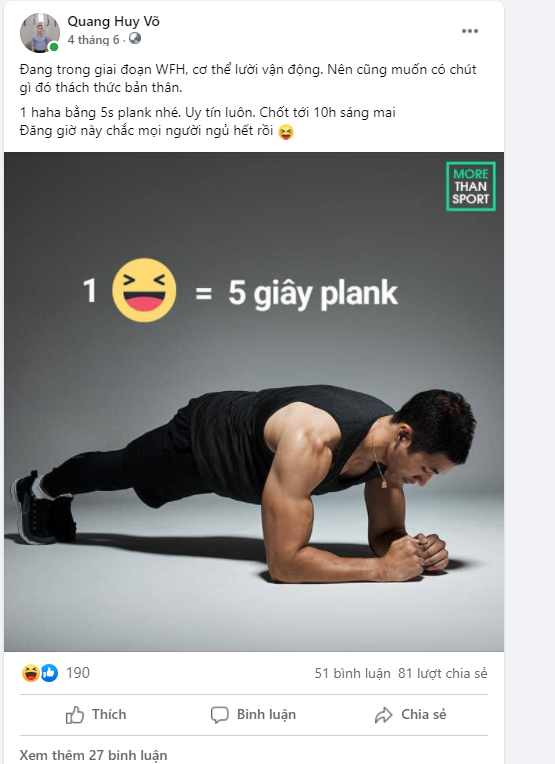Viewport: 555px width, 764px height.
Task: Click the Bình luận button
Action: click(x=253, y=715)
